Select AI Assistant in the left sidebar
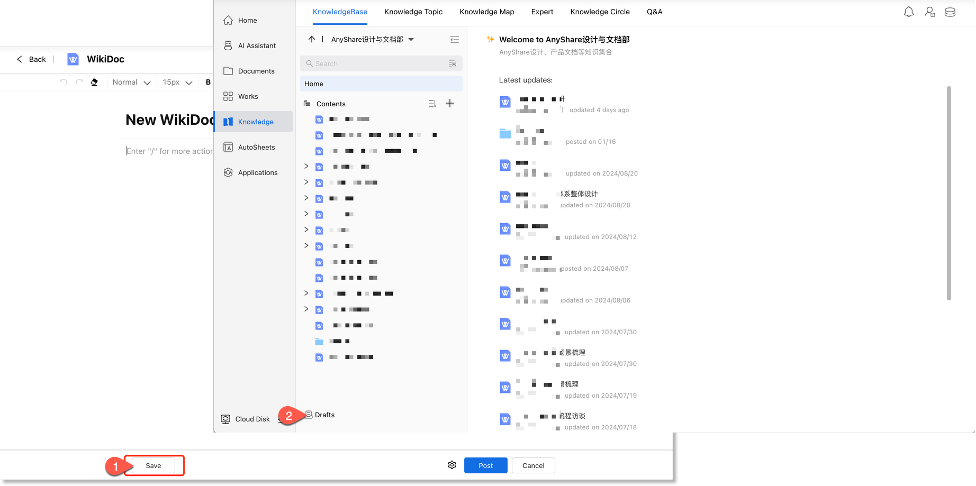 (x=254, y=46)
